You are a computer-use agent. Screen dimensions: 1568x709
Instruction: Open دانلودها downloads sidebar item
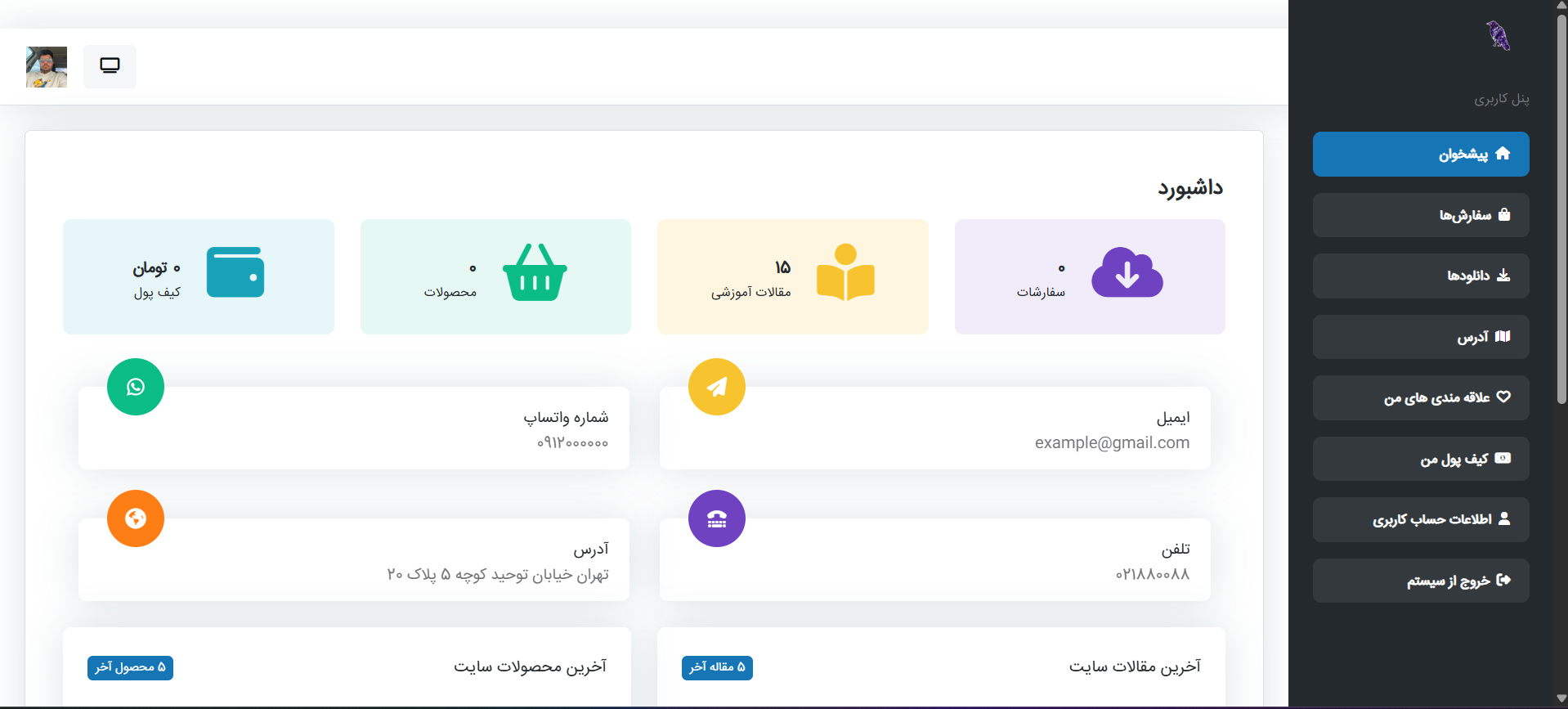click(1420, 276)
